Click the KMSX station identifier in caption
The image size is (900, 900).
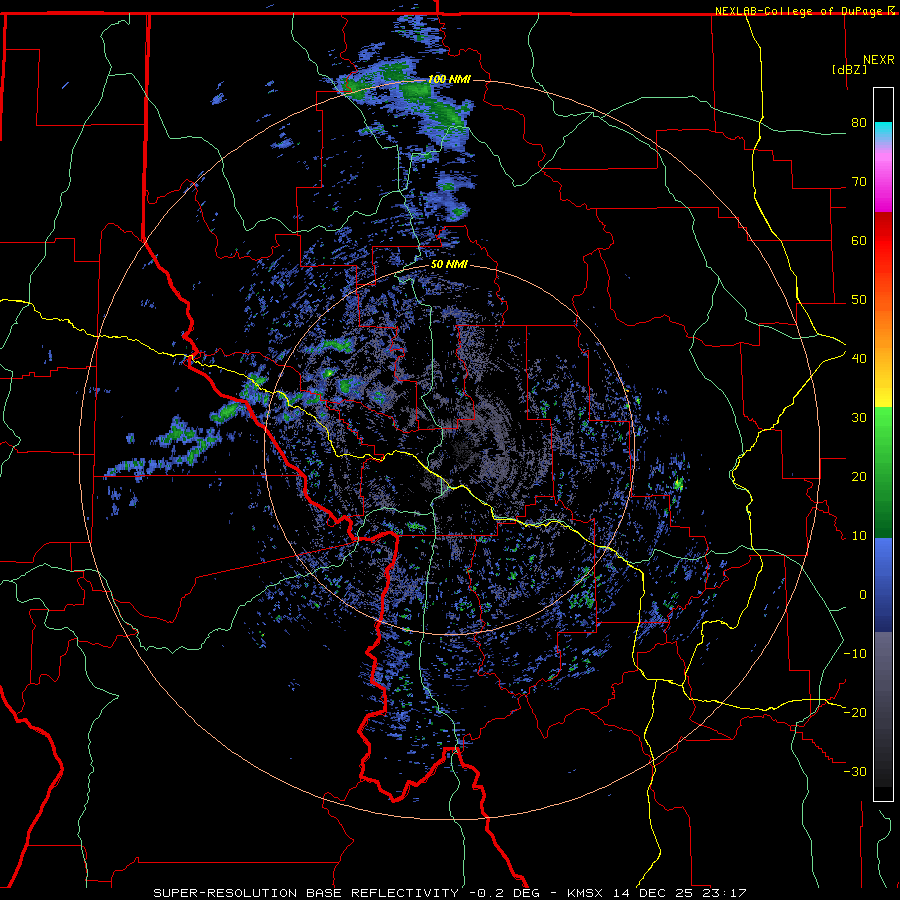tap(586, 893)
